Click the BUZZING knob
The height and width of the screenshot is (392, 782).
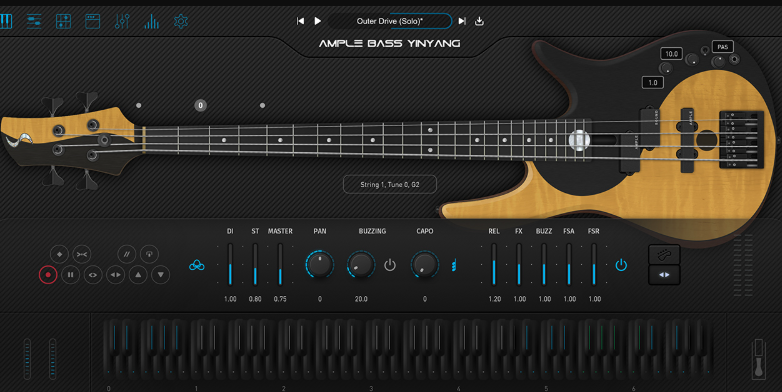361,264
